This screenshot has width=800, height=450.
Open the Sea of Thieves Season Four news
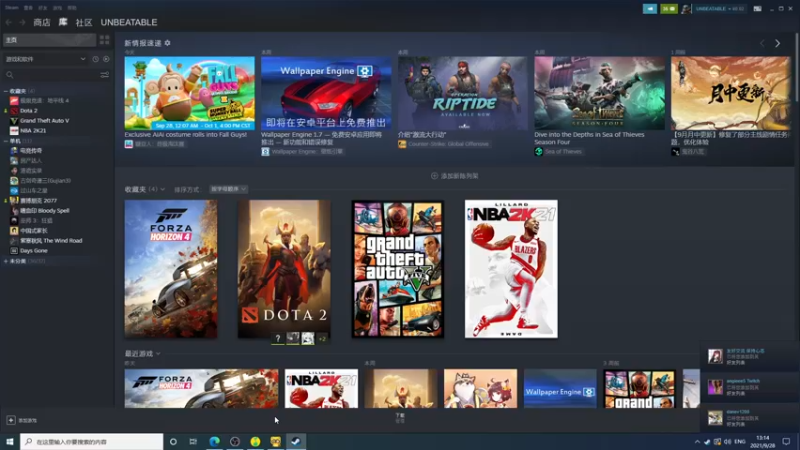(599, 93)
